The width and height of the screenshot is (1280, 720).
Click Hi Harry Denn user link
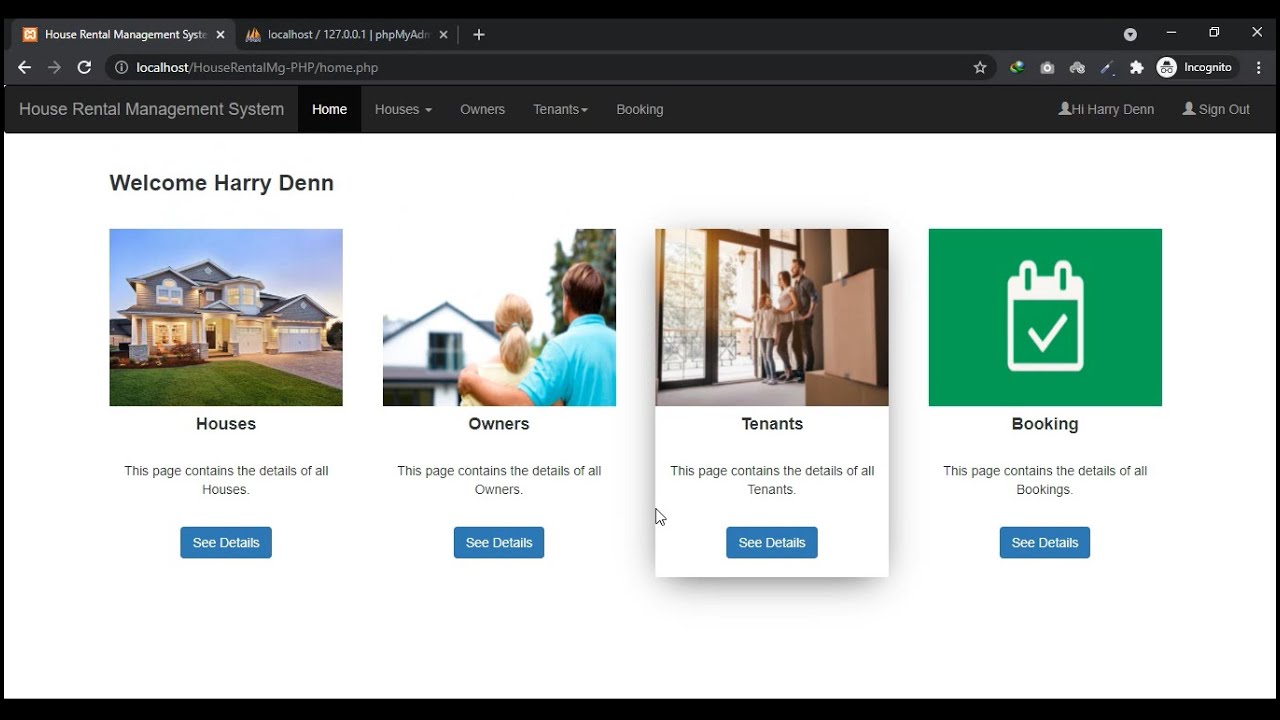(x=1106, y=109)
